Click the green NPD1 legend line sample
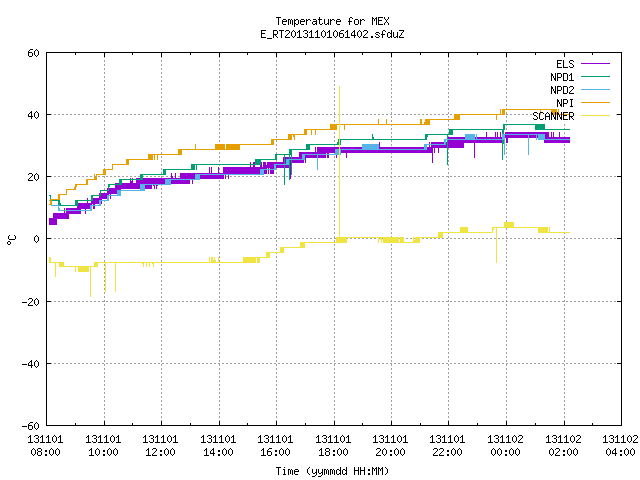Image resolution: width=640 pixels, height=480 pixels. (595, 77)
